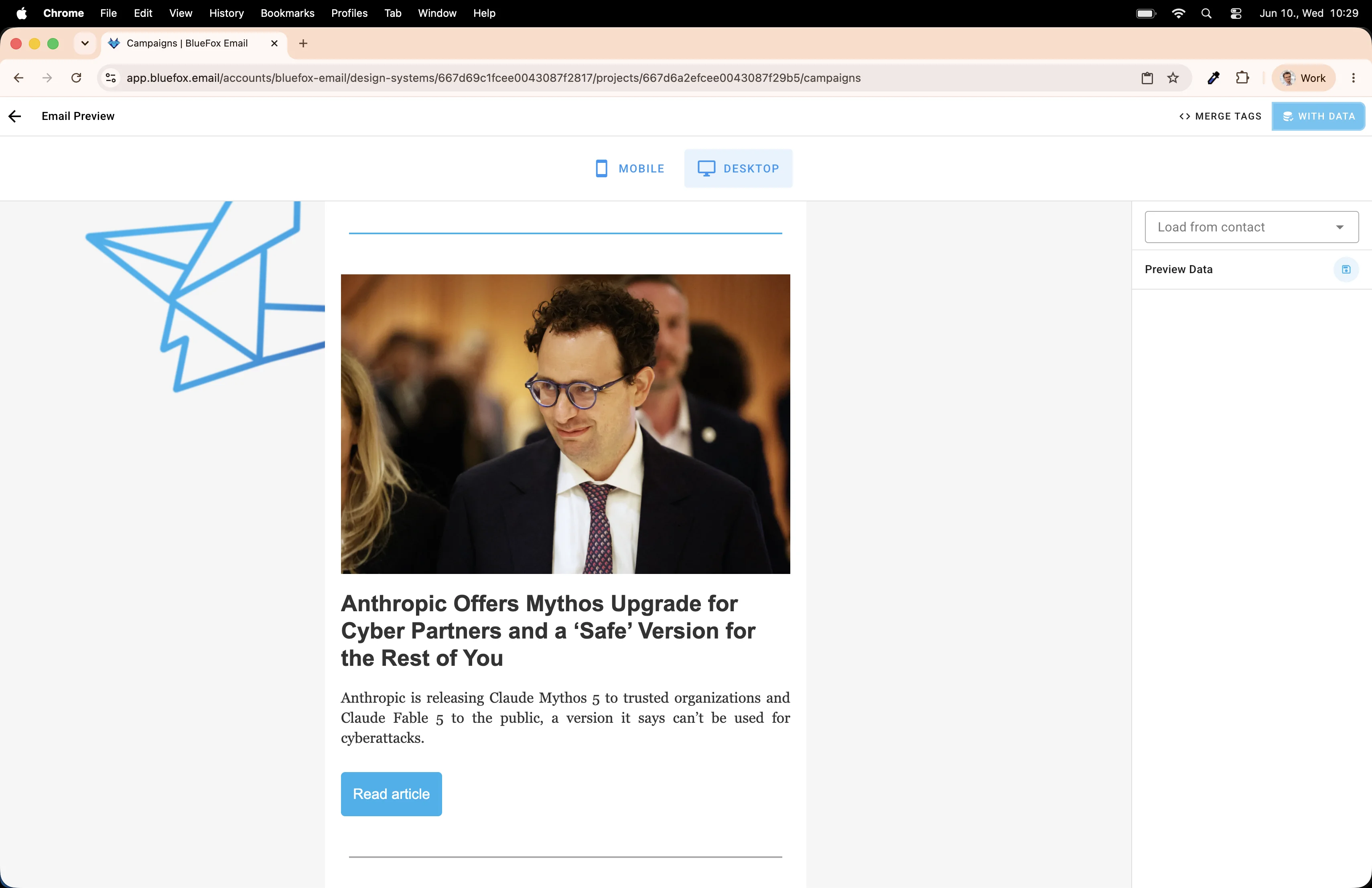
Task: Open the Apple menu
Action: [21, 13]
